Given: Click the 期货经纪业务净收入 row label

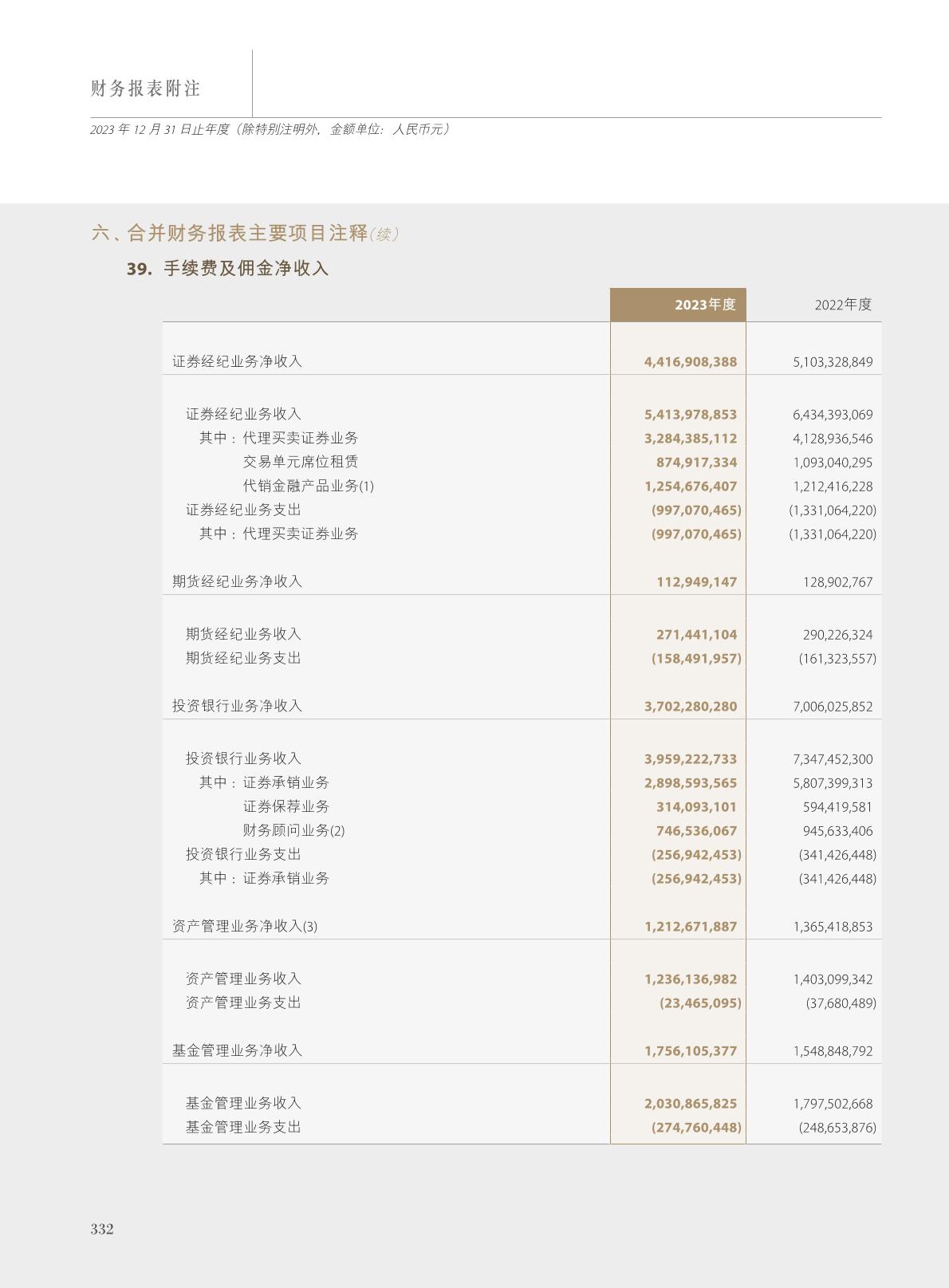Looking at the screenshot, I should click(x=237, y=581).
